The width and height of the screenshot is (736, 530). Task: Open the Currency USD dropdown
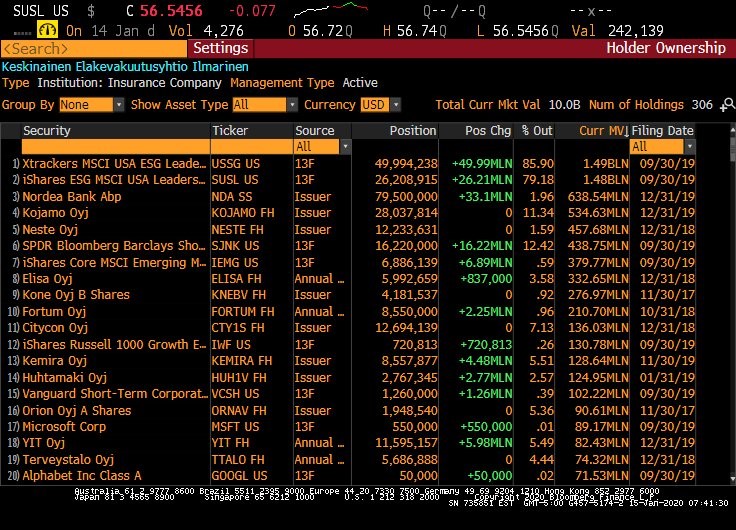coord(381,105)
